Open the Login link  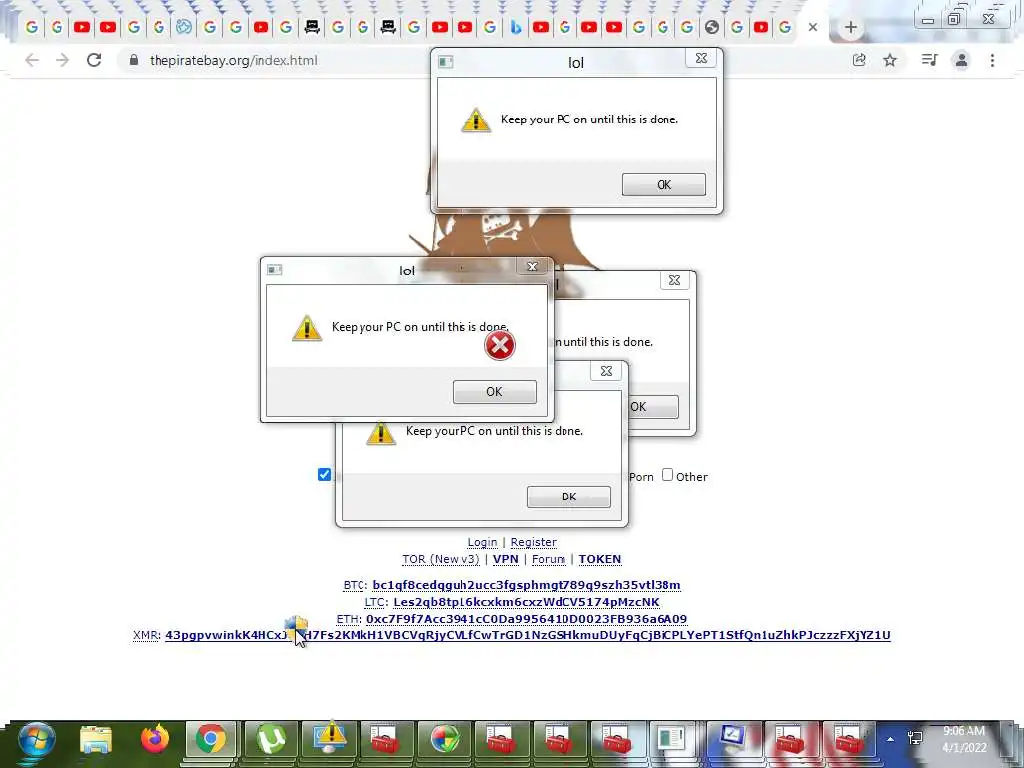click(x=482, y=542)
